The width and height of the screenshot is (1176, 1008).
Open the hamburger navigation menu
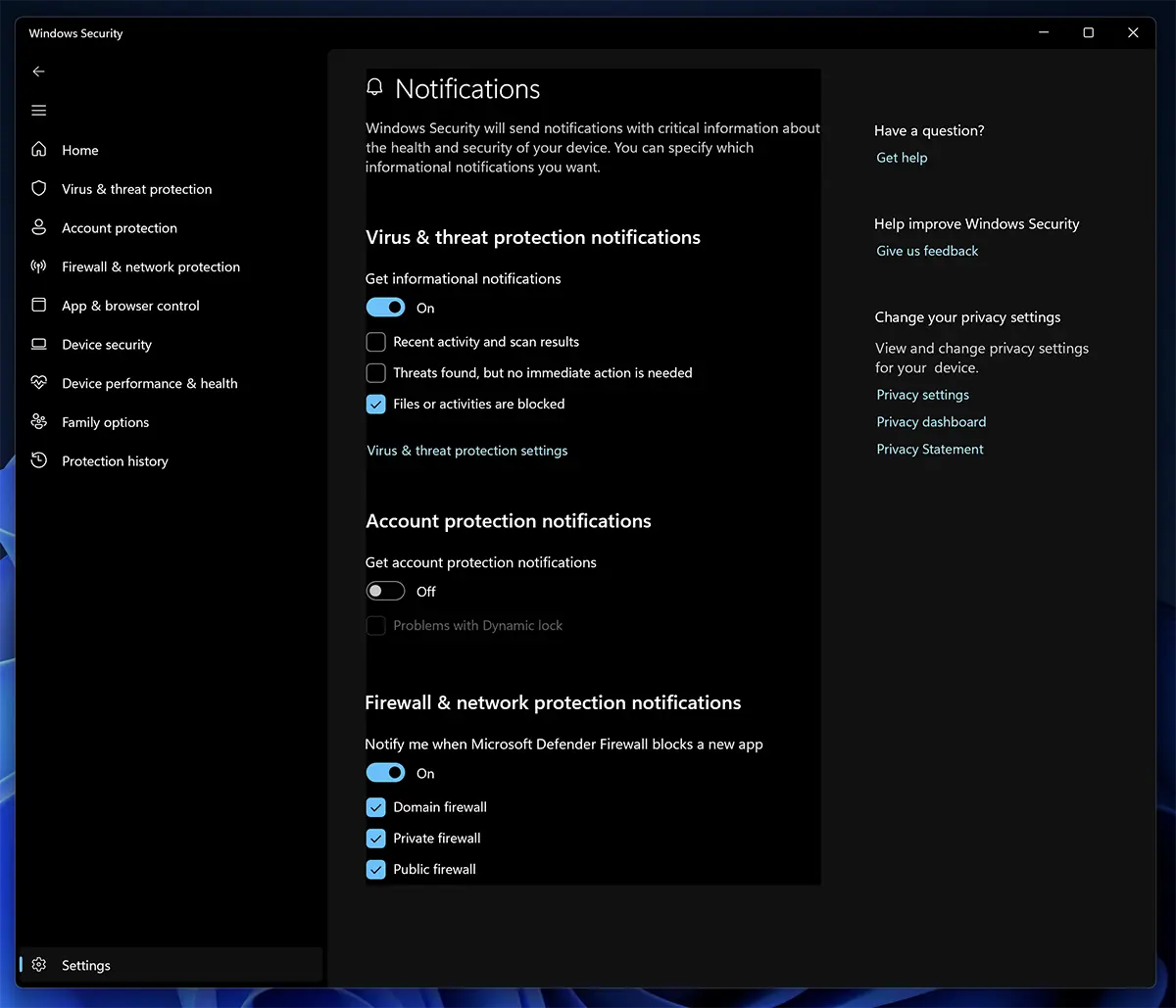38,111
